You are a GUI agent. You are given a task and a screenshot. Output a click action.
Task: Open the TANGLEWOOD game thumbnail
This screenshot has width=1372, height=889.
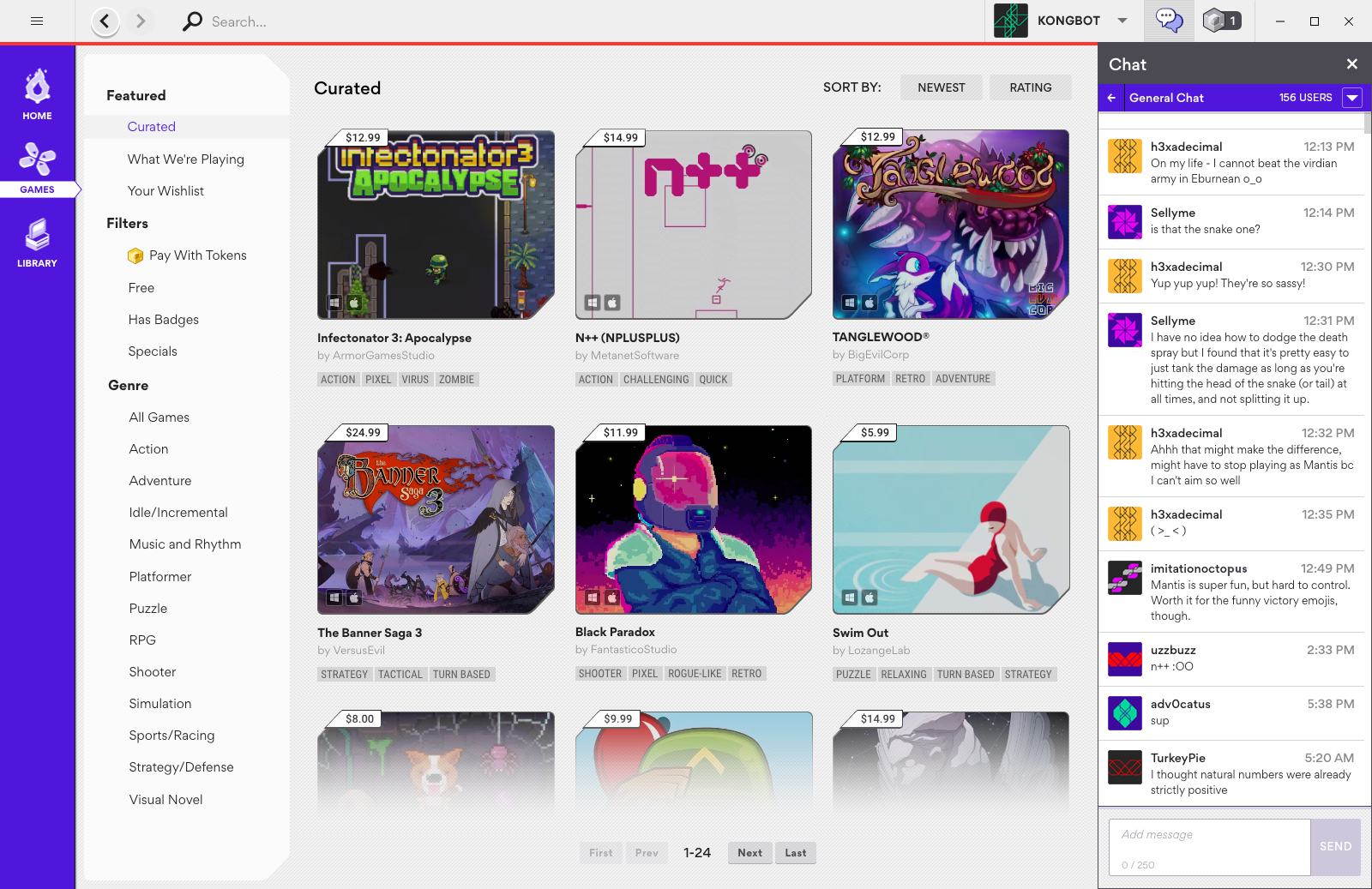[950, 225]
